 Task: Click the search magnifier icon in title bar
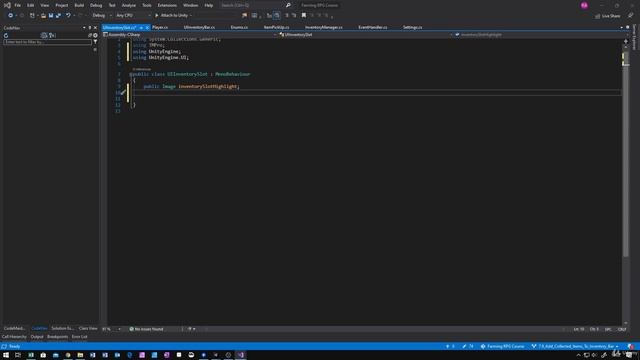[288, 5]
